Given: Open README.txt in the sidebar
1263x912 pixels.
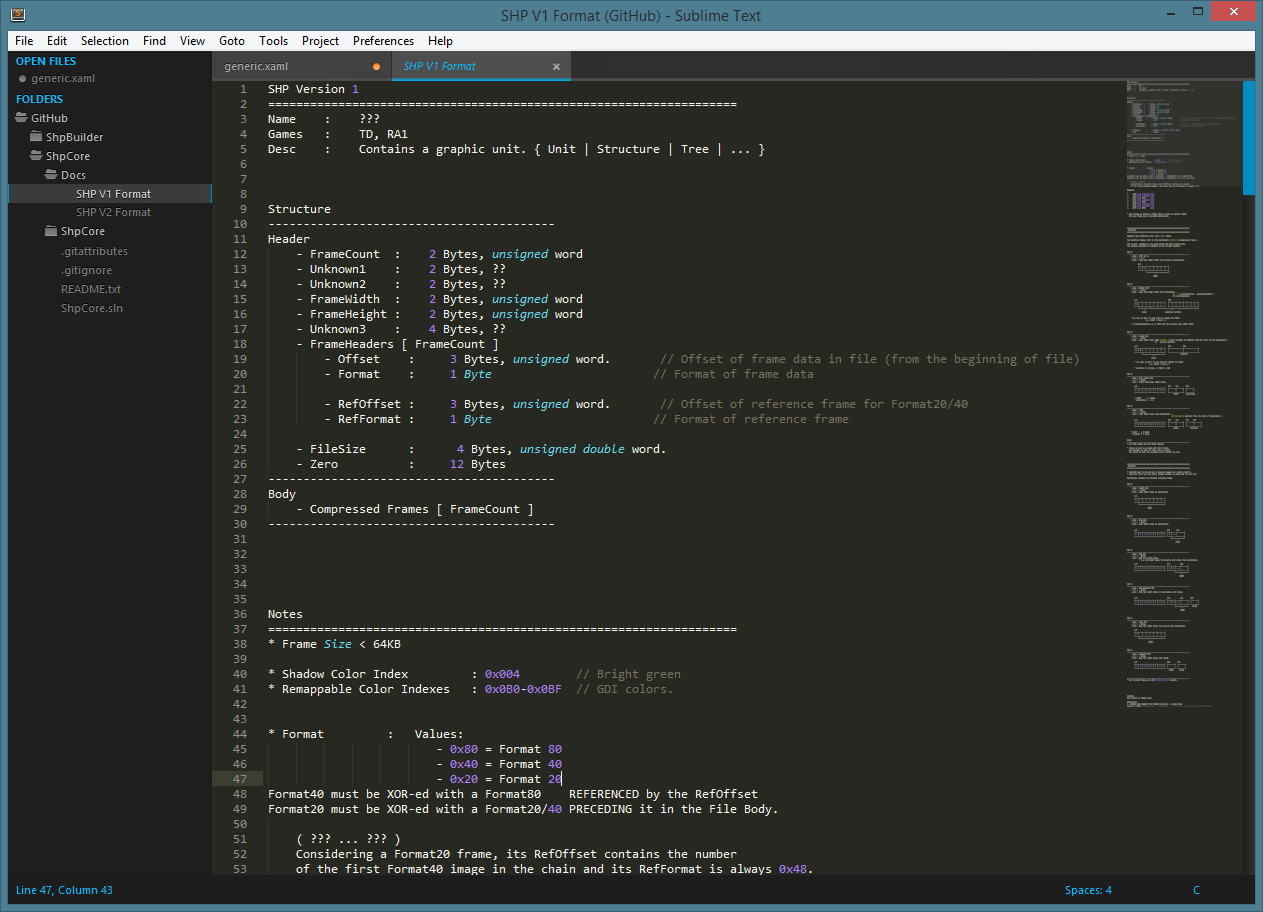Looking at the screenshot, I should coord(90,289).
